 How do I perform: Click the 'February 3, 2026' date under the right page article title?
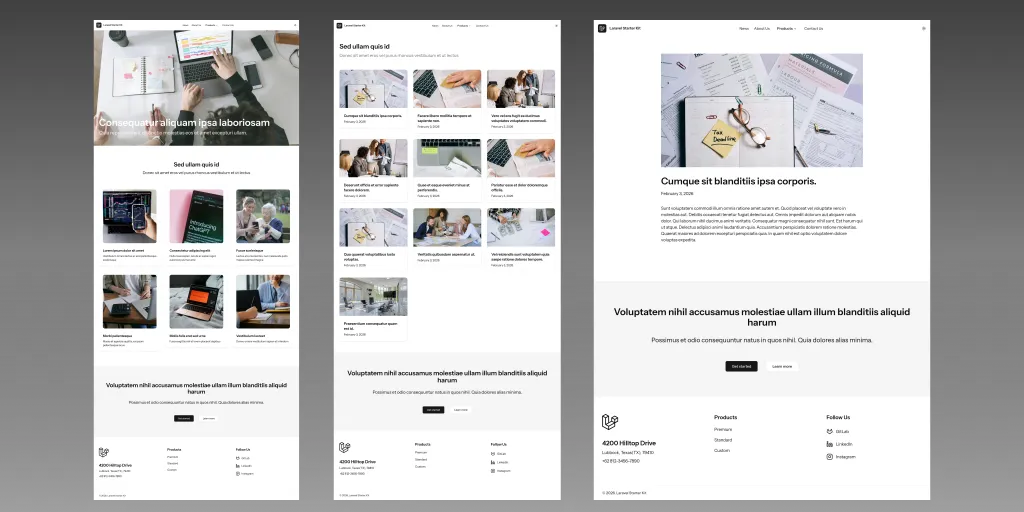tap(677, 194)
